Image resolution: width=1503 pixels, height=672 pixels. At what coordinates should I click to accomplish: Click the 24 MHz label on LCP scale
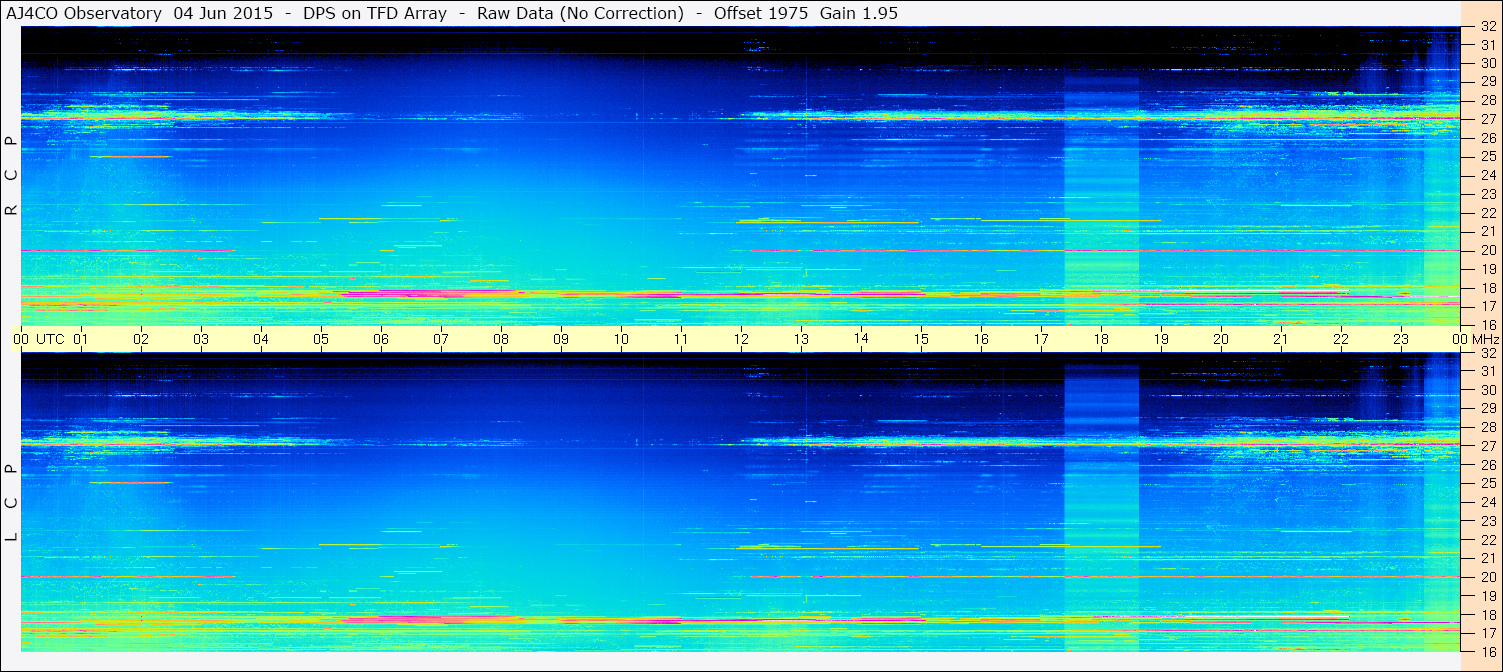click(1487, 502)
